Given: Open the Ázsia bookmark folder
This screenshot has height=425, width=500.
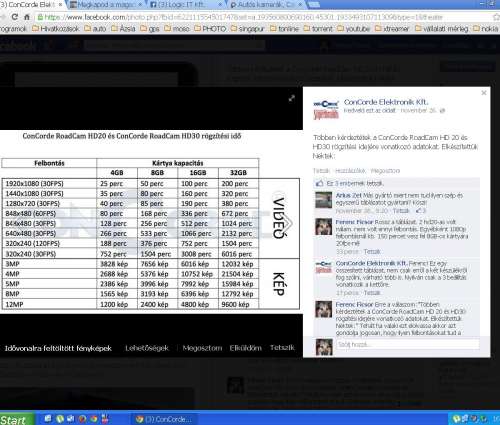Looking at the screenshot, I should coord(123,29).
